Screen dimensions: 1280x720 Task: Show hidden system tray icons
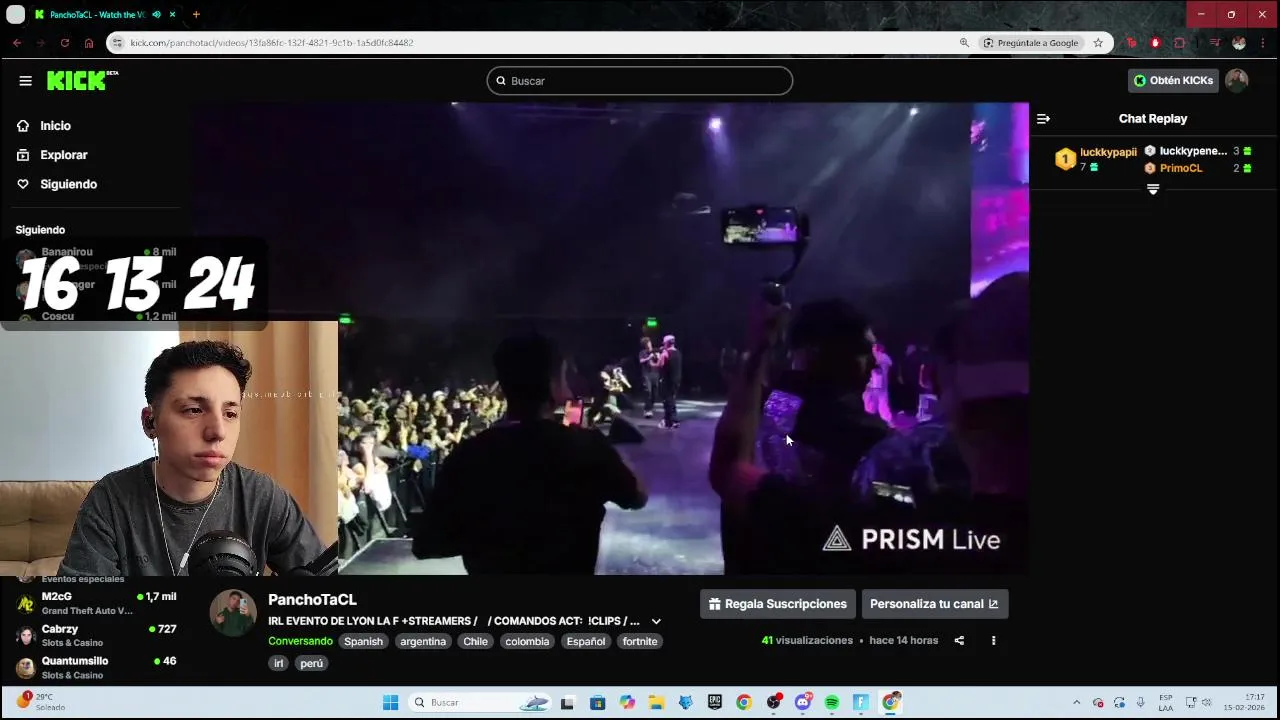pyautogui.click(x=1076, y=703)
